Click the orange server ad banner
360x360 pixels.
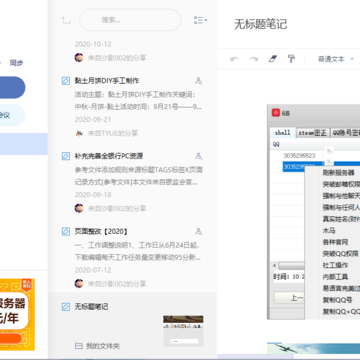click(17, 314)
